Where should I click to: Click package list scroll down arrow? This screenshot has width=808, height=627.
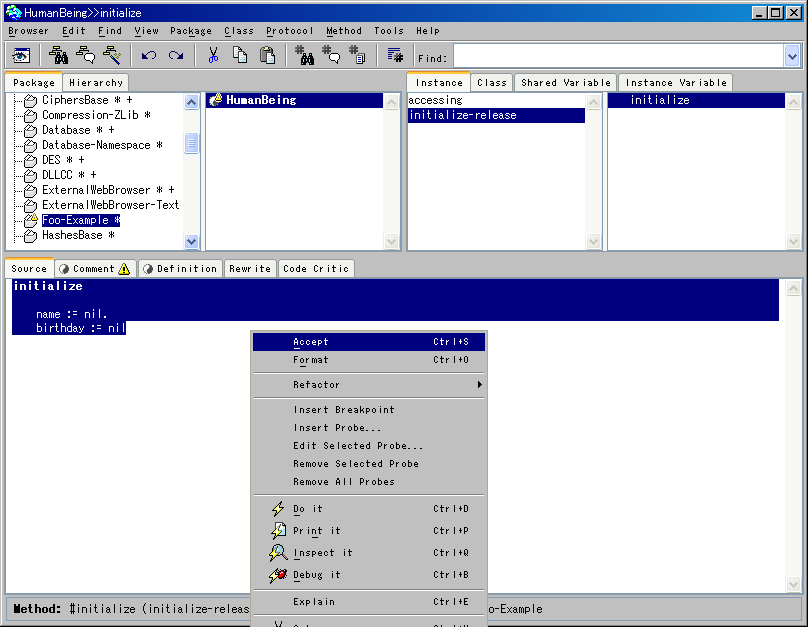(191, 241)
